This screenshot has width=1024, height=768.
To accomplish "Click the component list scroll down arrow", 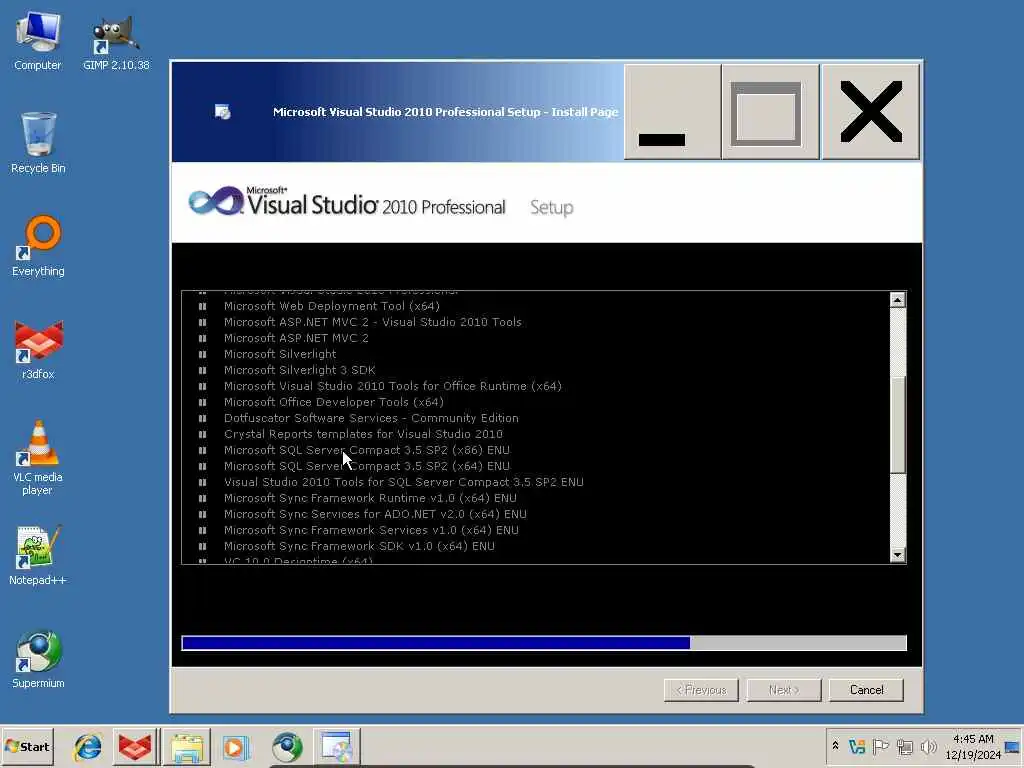I will (897, 554).
